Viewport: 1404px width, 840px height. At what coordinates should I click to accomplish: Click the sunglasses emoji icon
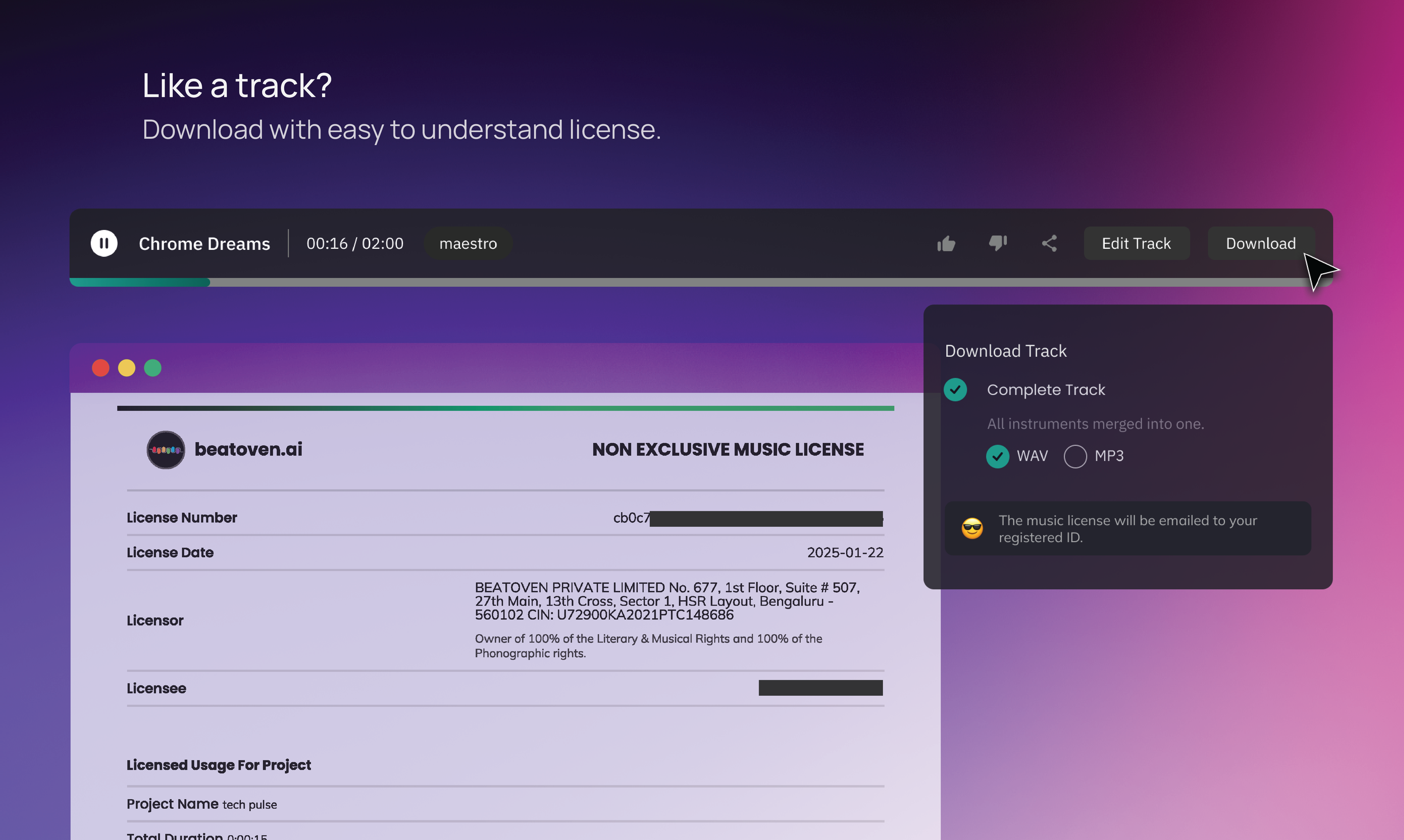coord(972,529)
